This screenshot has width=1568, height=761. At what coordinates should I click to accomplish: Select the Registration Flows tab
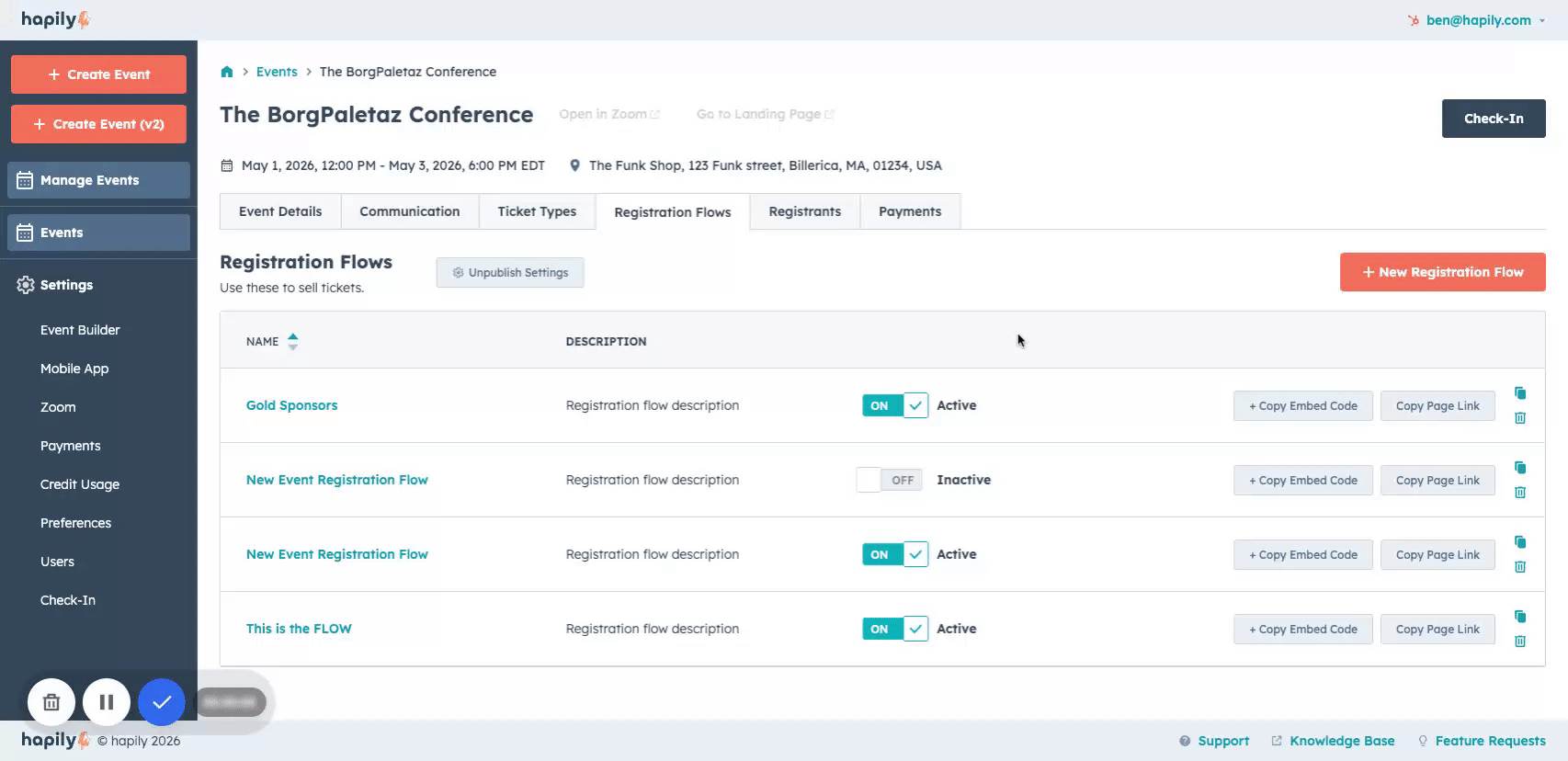pos(673,212)
